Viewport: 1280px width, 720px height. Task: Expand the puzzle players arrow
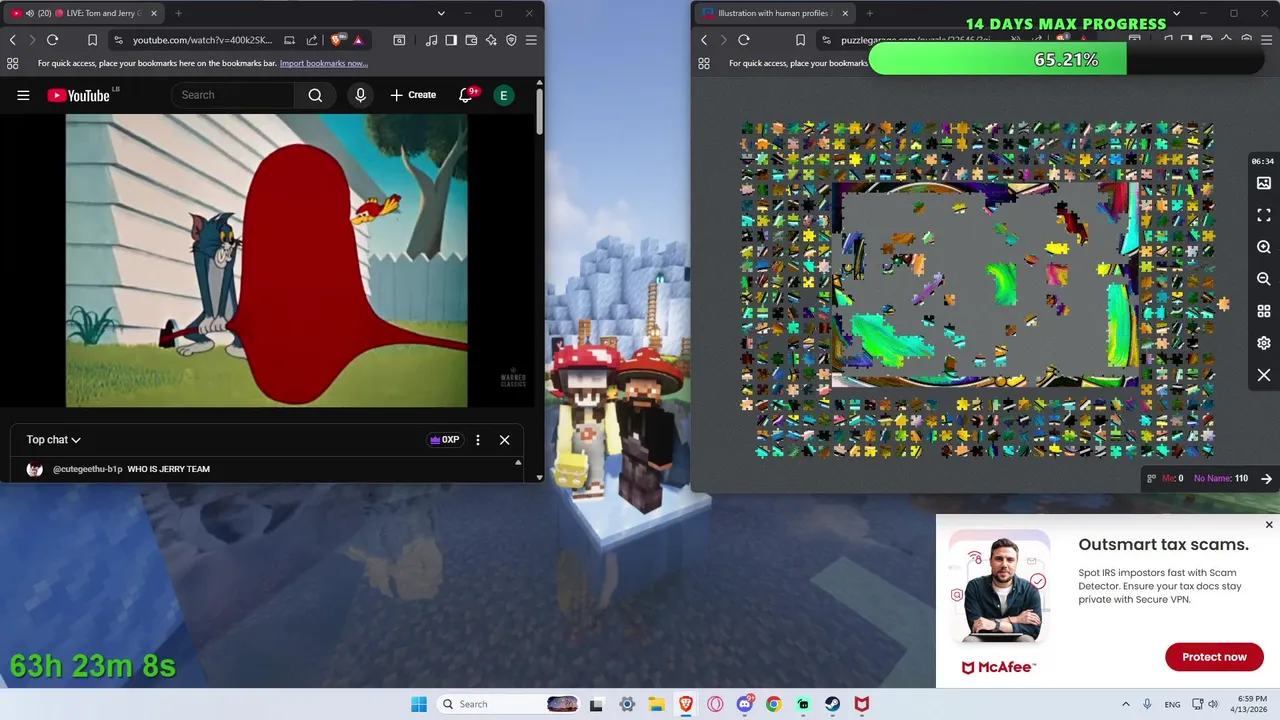(1266, 478)
